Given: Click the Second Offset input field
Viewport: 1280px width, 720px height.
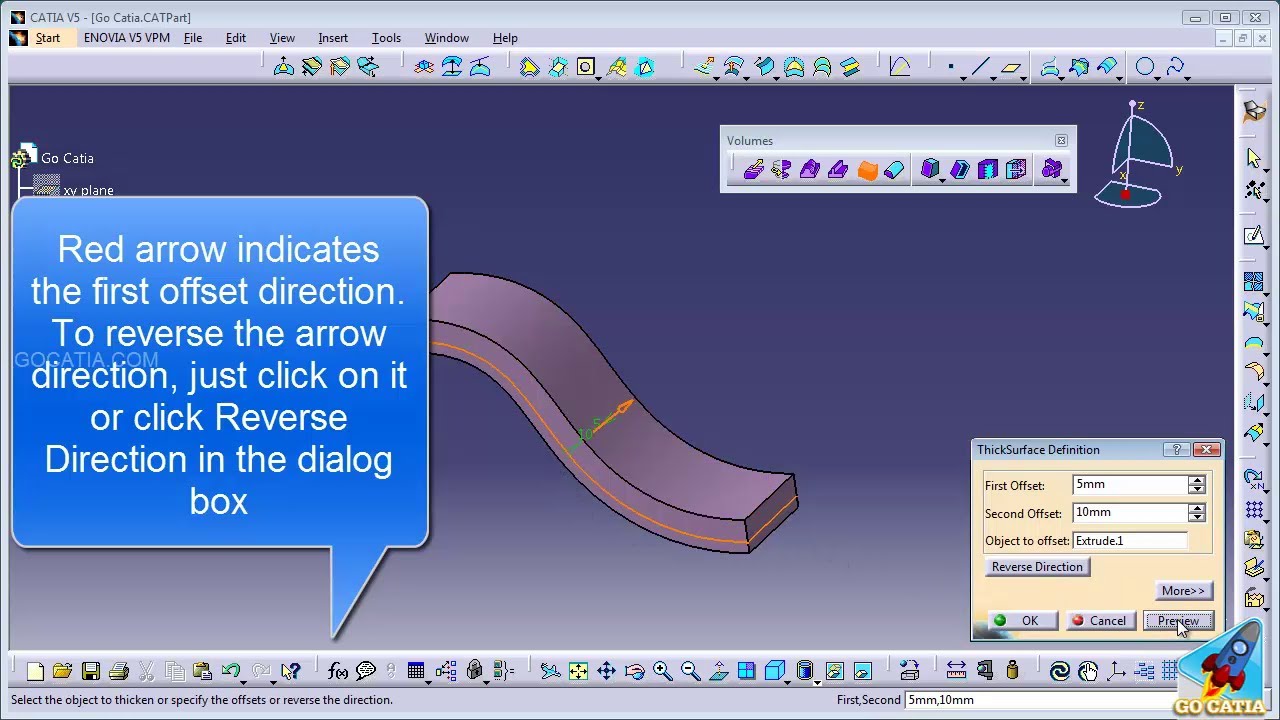Looking at the screenshot, I should pyautogui.click(x=1130, y=513).
